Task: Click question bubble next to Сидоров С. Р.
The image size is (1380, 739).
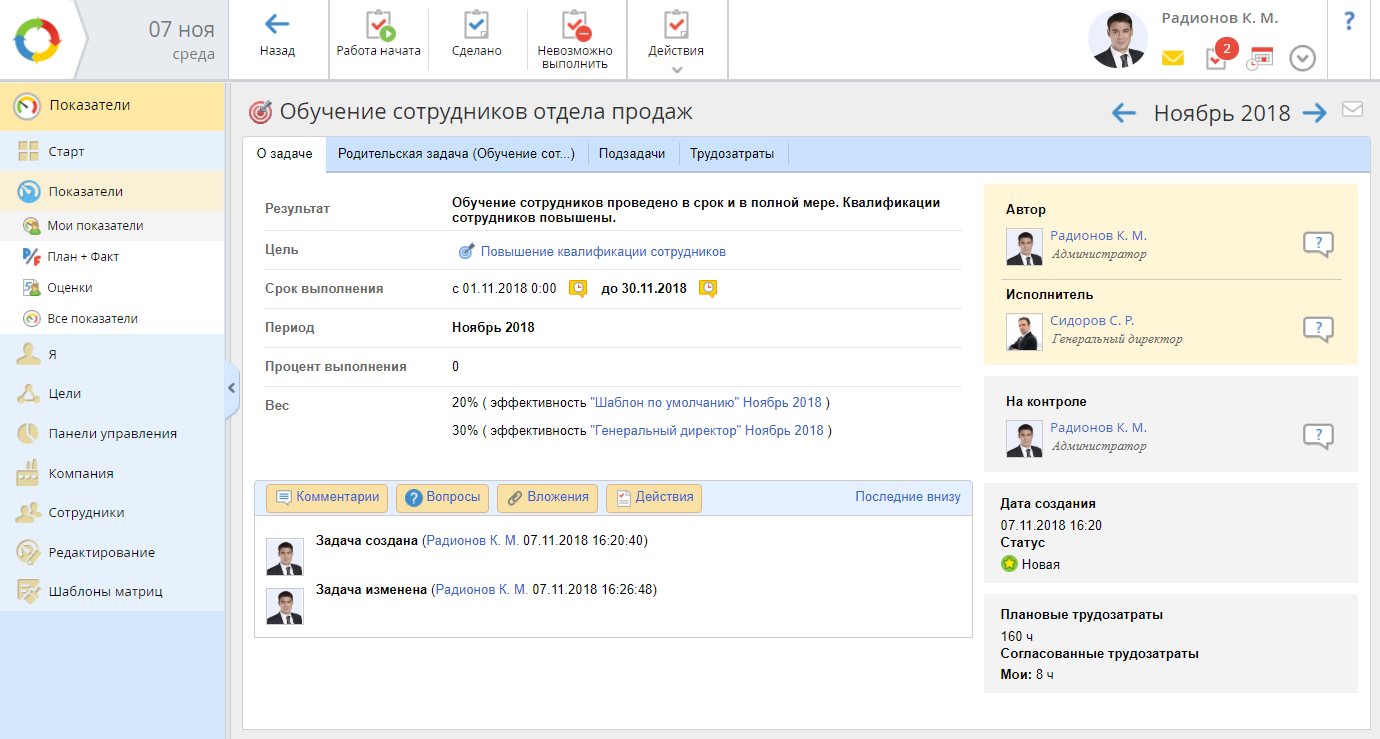Action: pos(1318,329)
